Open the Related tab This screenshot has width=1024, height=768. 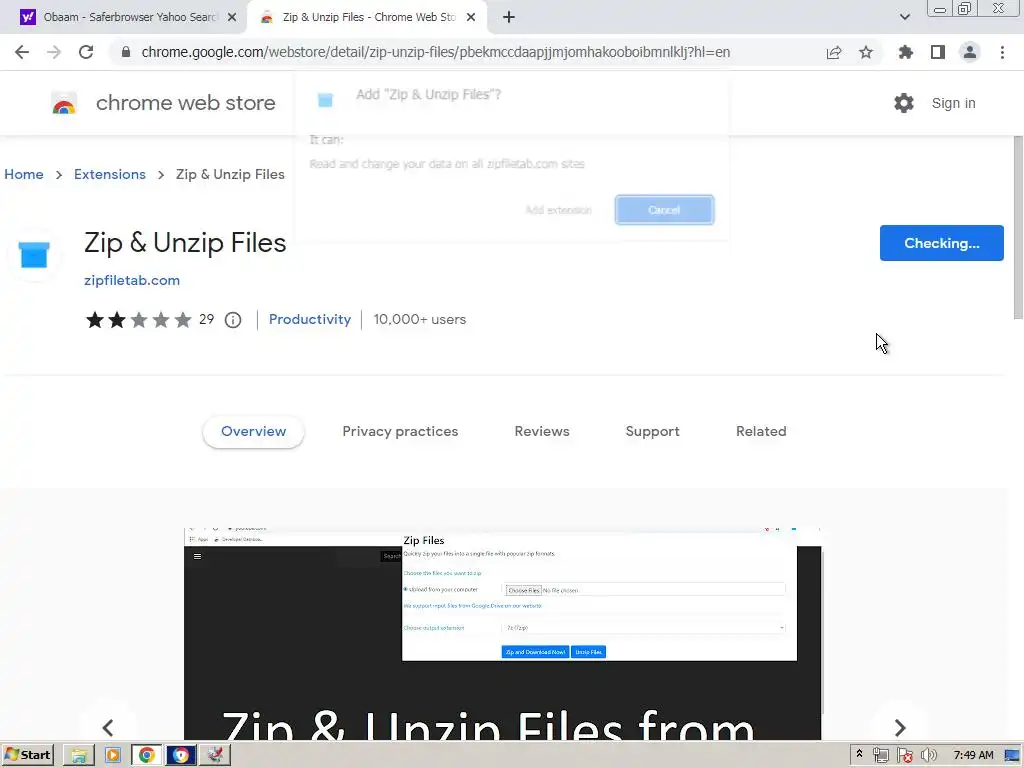761,432
